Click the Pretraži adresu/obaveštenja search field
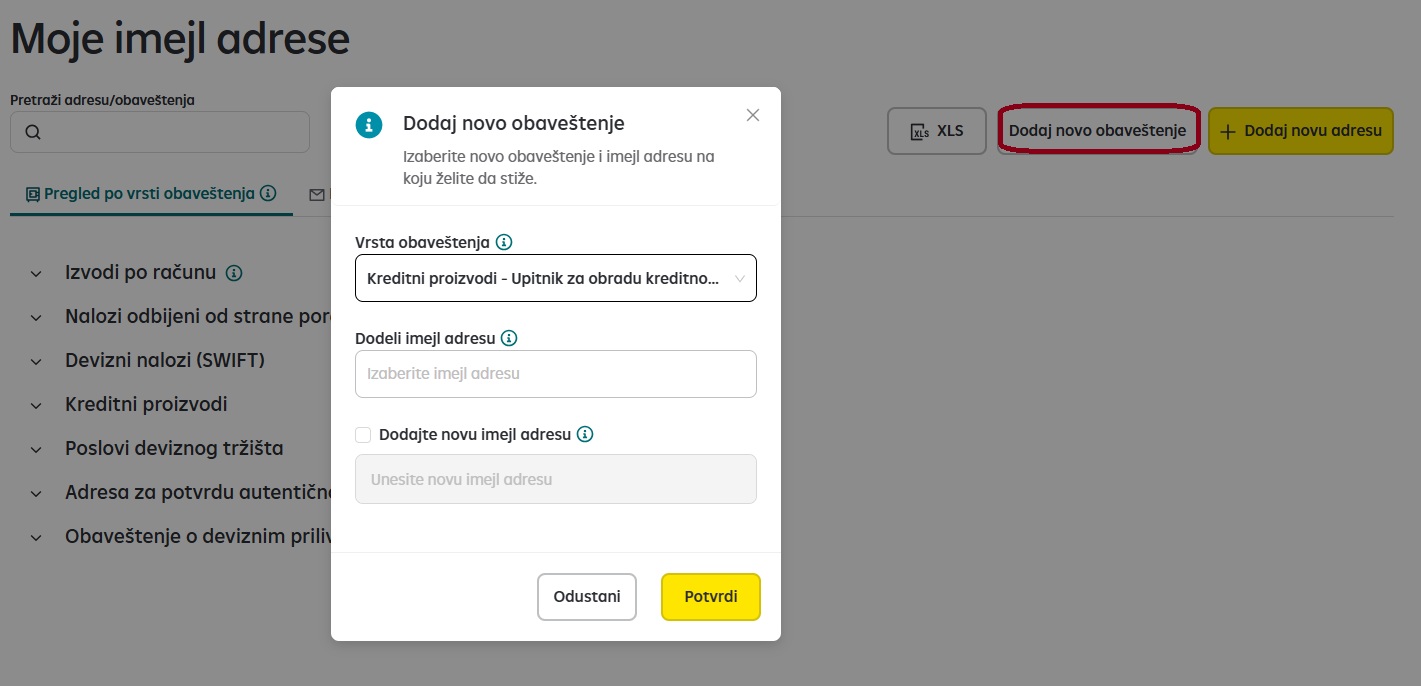Image resolution: width=1421 pixels, height=686 pixels. coord(160,132)
